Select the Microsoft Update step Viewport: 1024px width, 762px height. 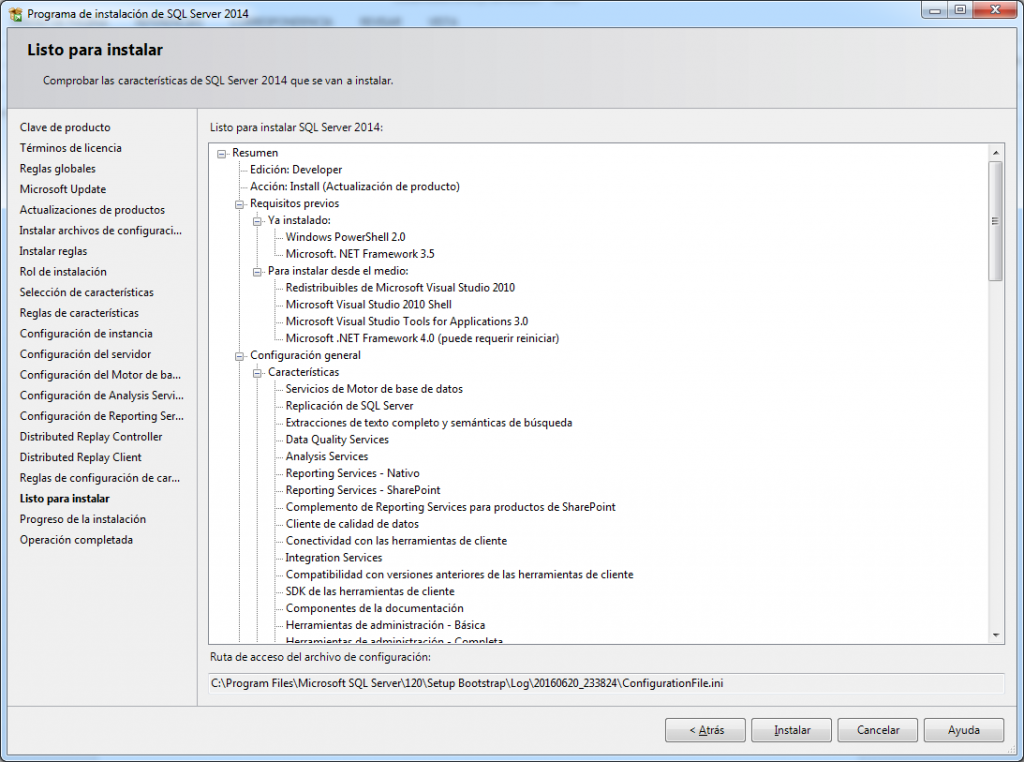[63, 189]
